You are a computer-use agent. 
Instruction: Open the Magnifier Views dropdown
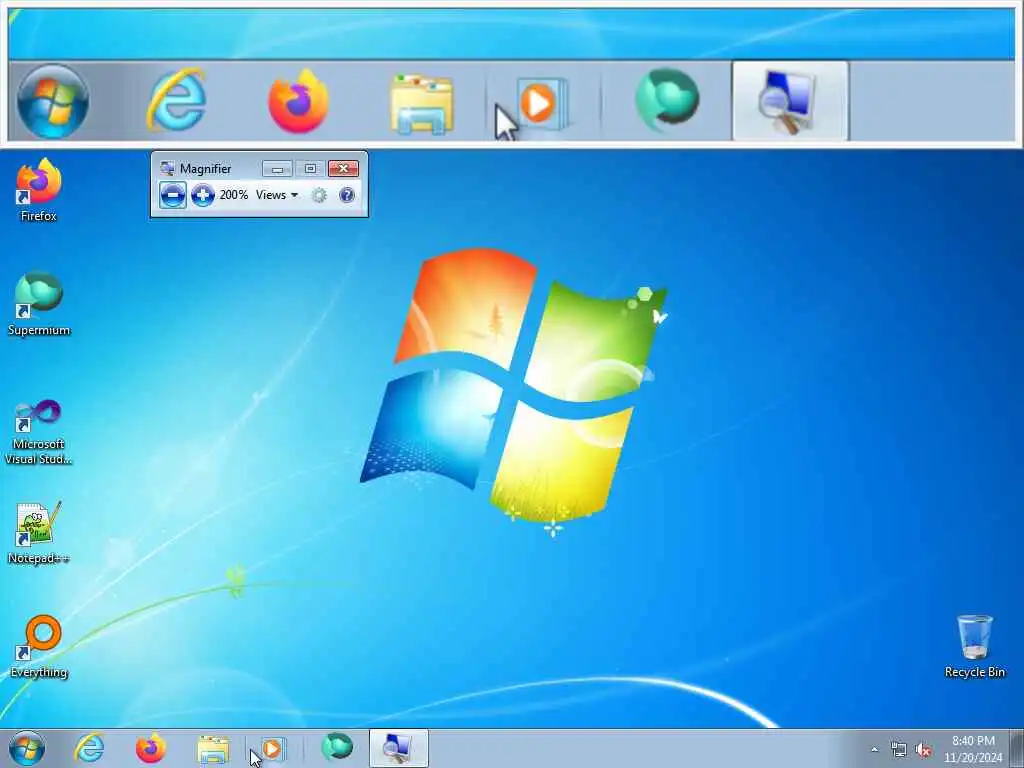coord(277,195)
